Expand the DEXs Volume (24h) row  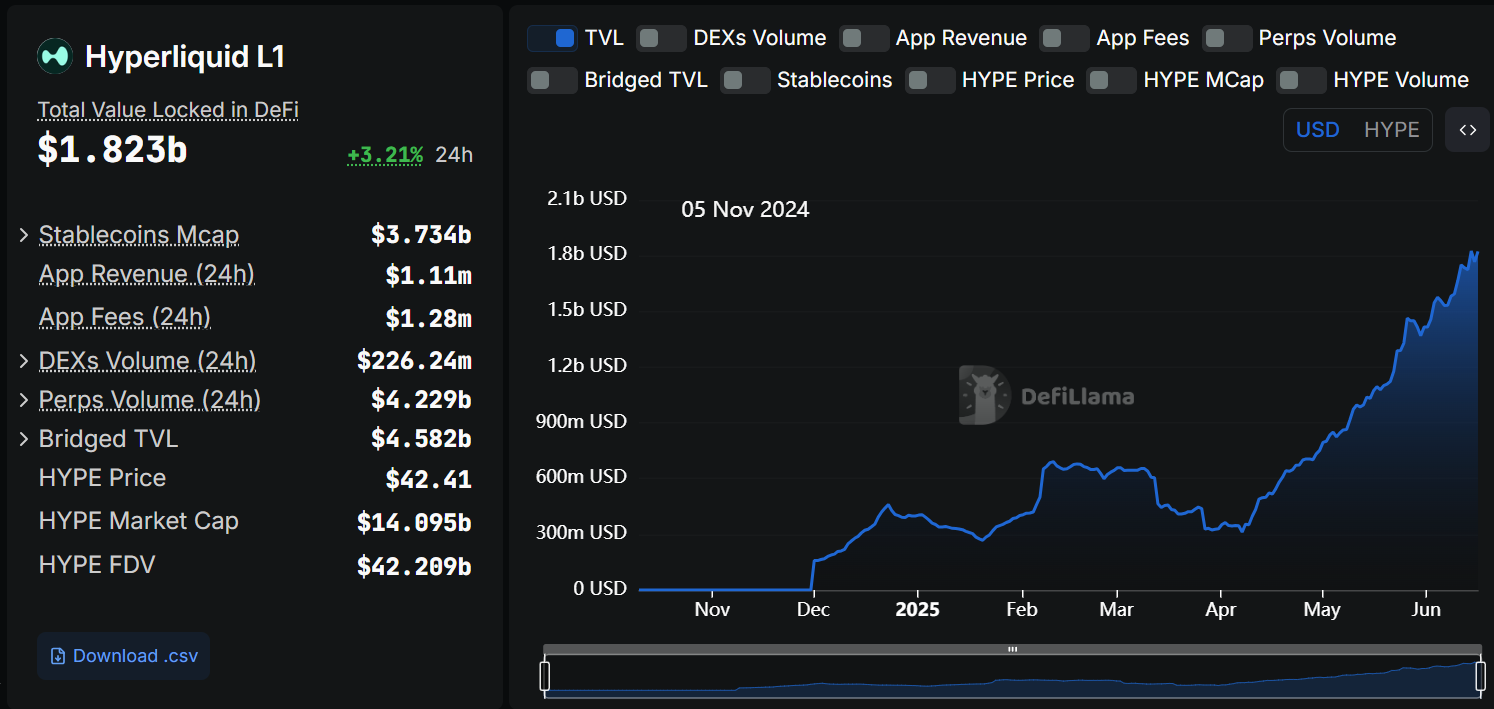coord(24,360)
